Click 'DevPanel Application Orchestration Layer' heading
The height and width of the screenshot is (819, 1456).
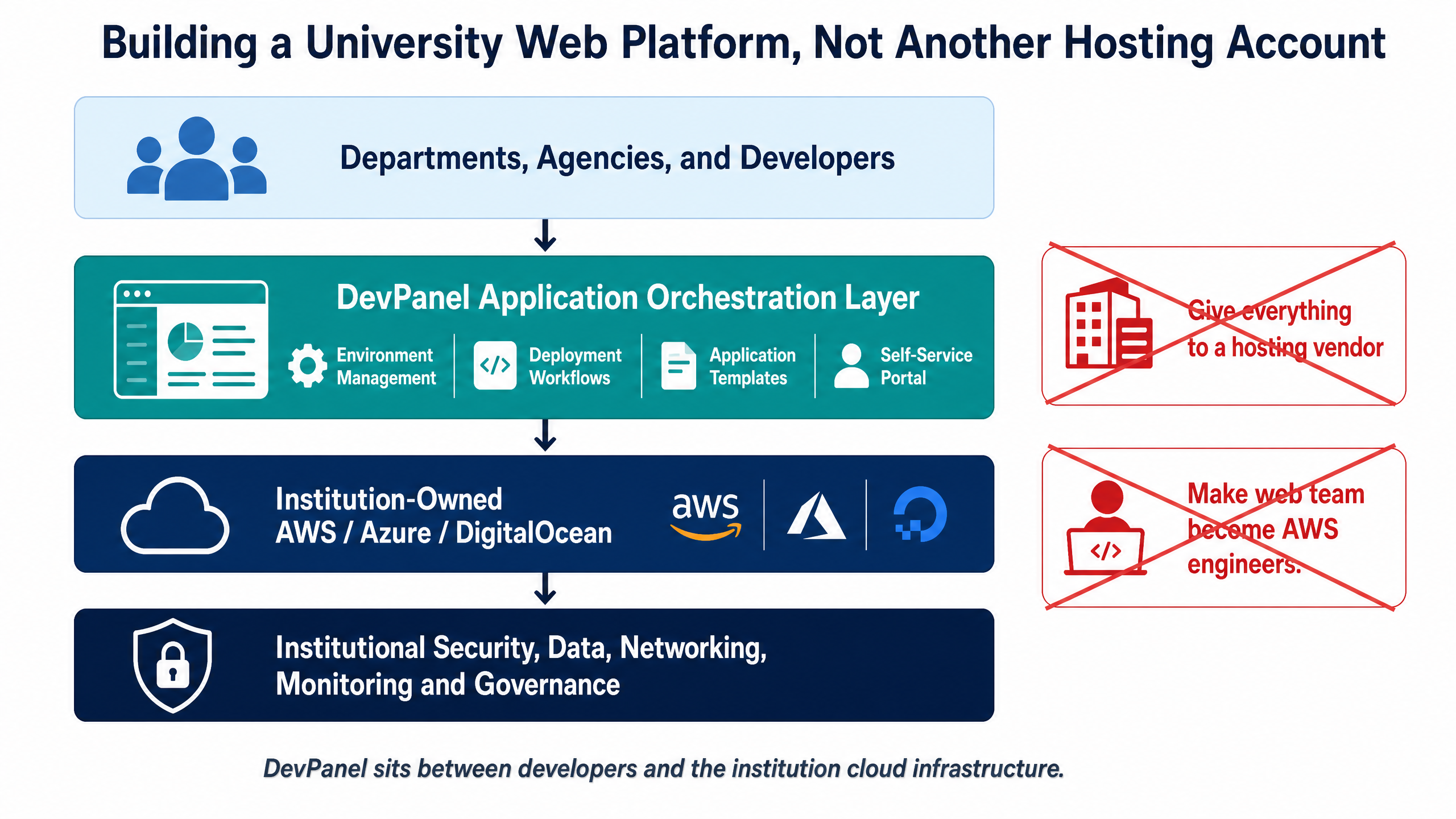[627, 297]
